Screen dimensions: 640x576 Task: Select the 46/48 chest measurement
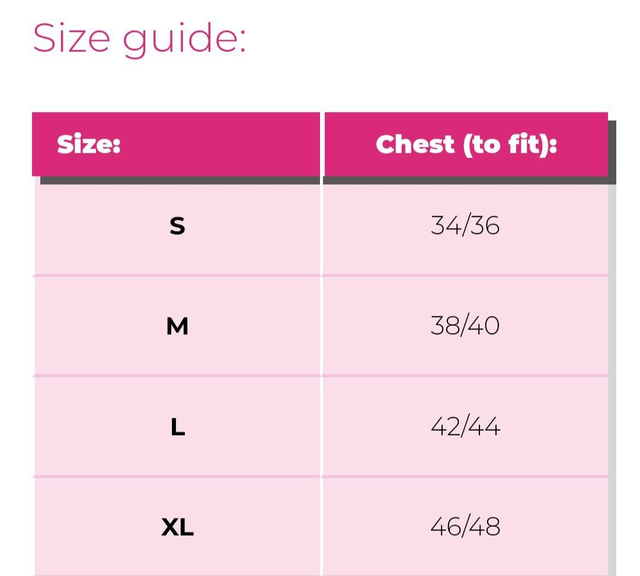tap(465, 527)
